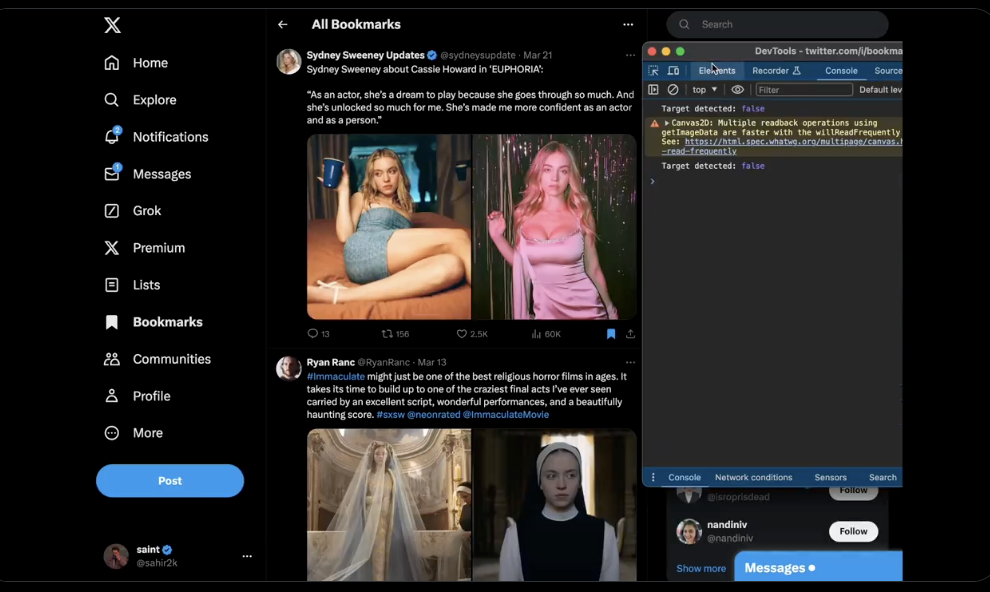Viewport: 990px width, 592px height.
Task: View analytics showing 60K views
Action: [546, 334]
